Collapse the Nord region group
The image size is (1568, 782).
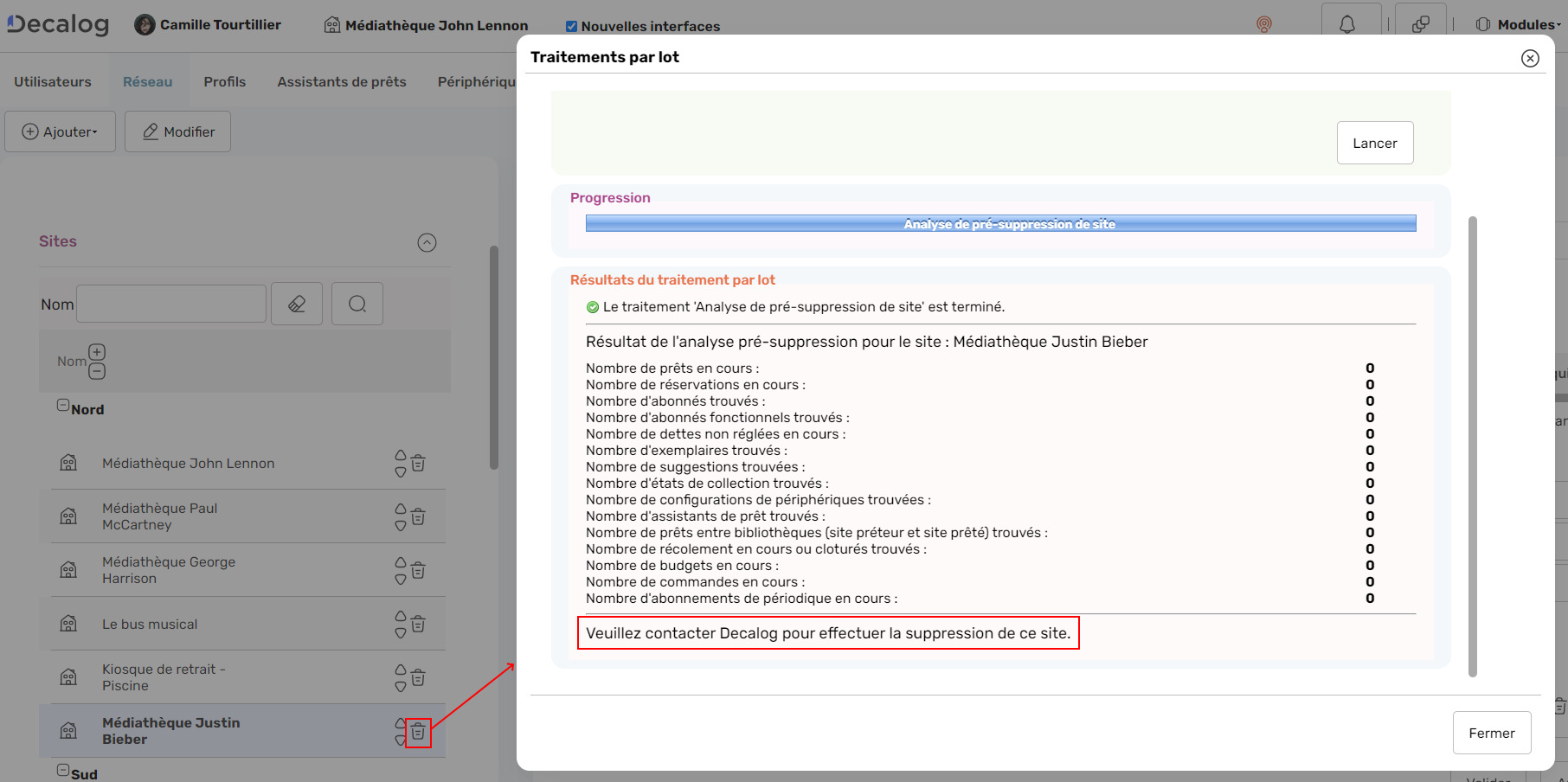(x=63, y=403)
